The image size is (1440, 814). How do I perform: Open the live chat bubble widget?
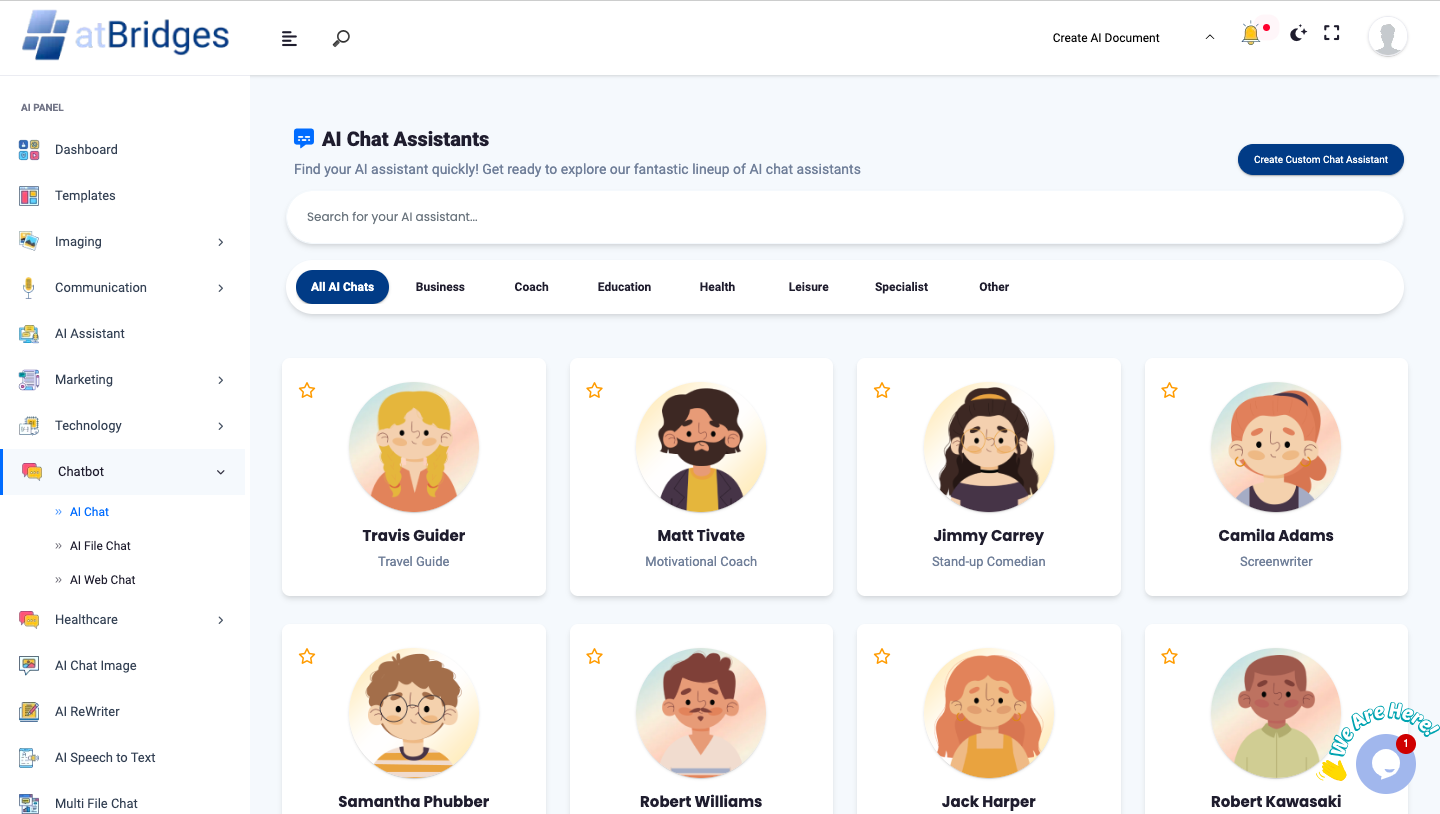coord(1386,764)
